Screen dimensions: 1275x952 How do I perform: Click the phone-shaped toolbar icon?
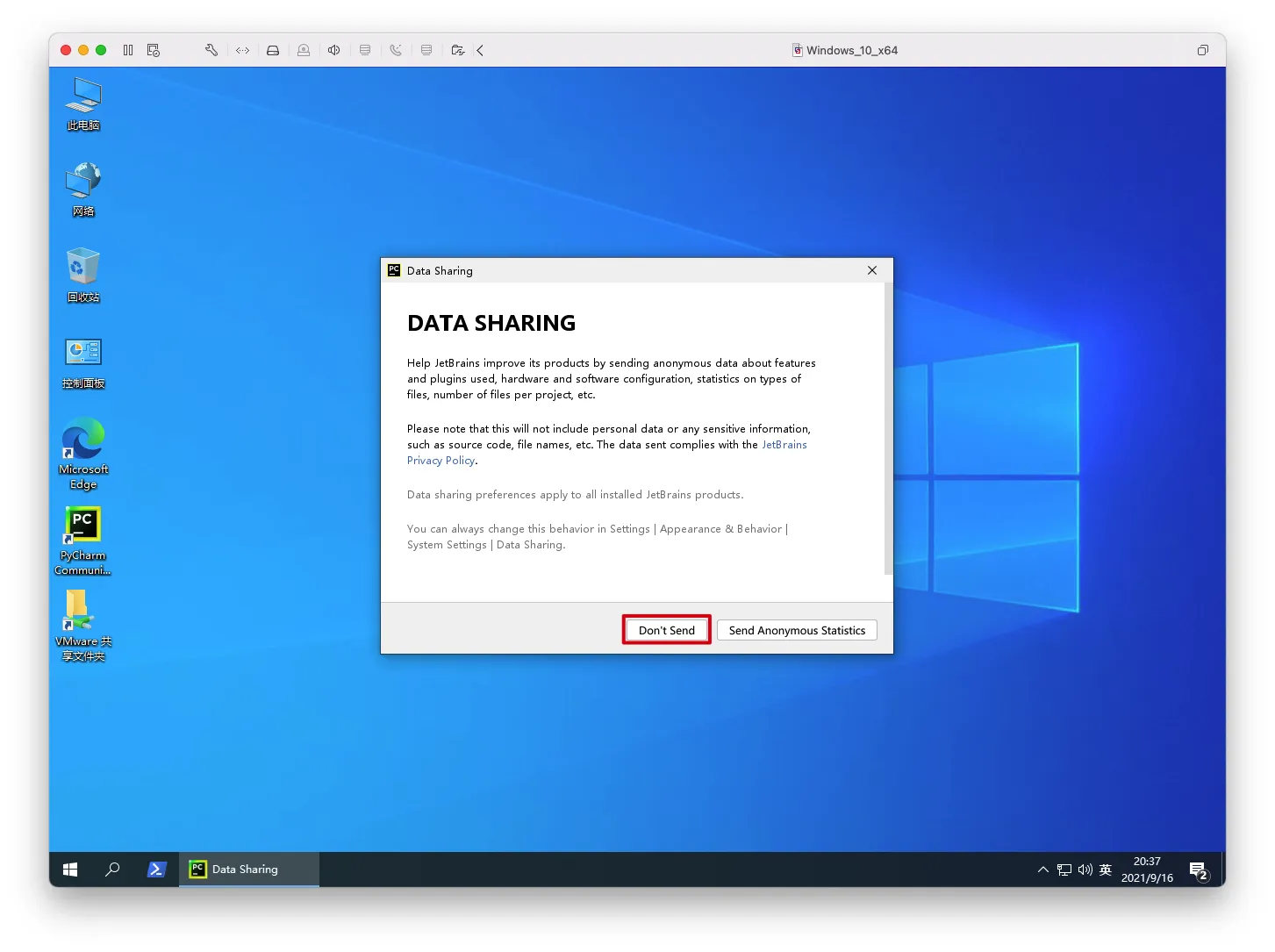tap(396, 50)
